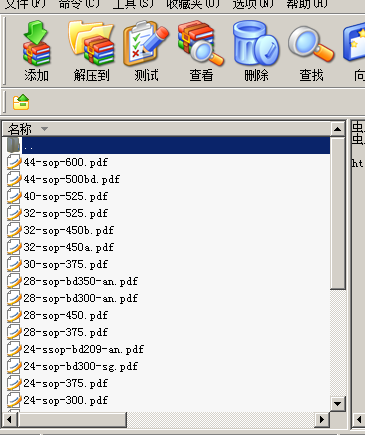The image size is (365, 435).
Task: Click the file list scroll-up arrow
Action: (x=337, y=129)
